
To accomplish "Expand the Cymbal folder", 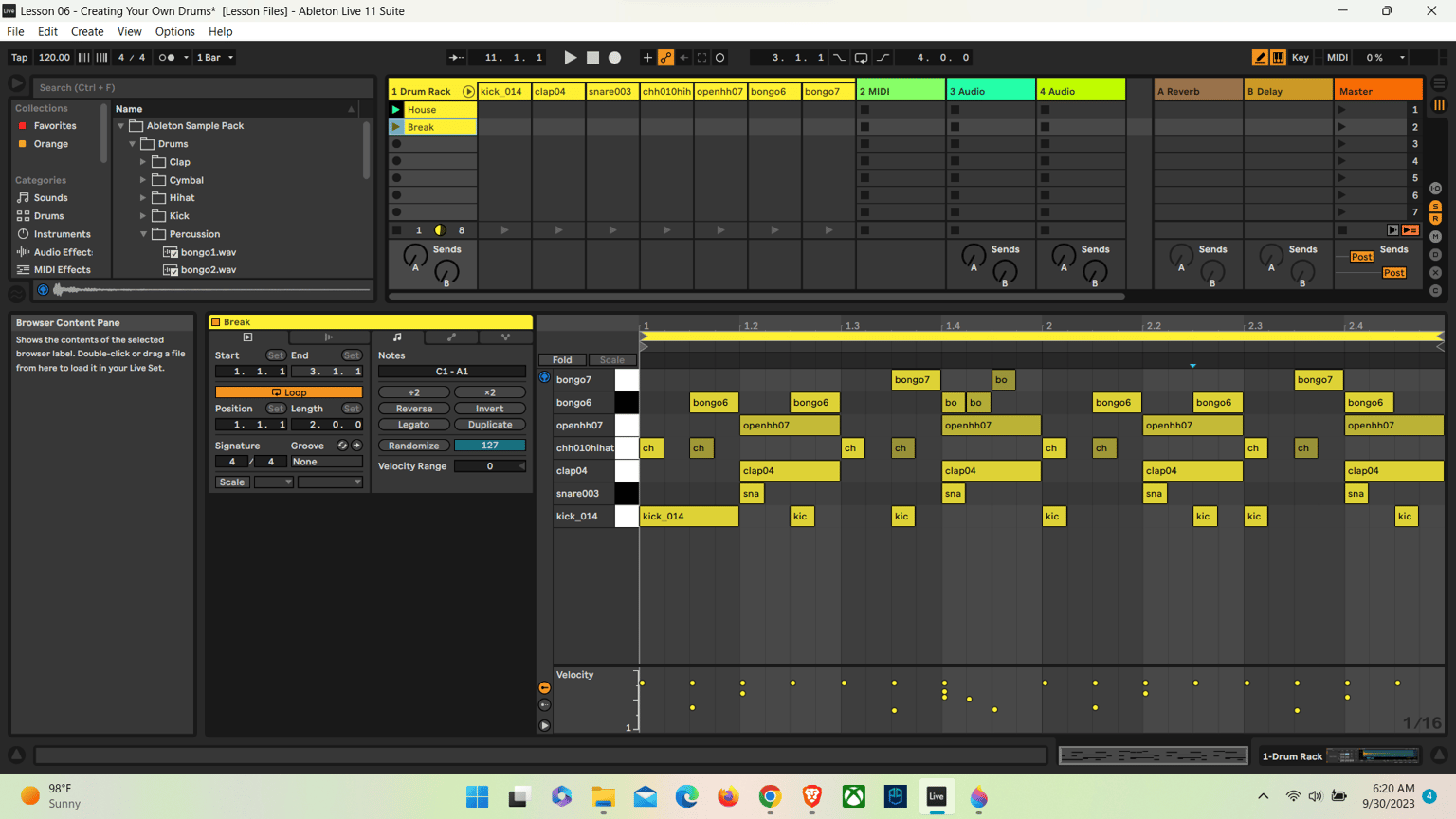I will (143, 180).
